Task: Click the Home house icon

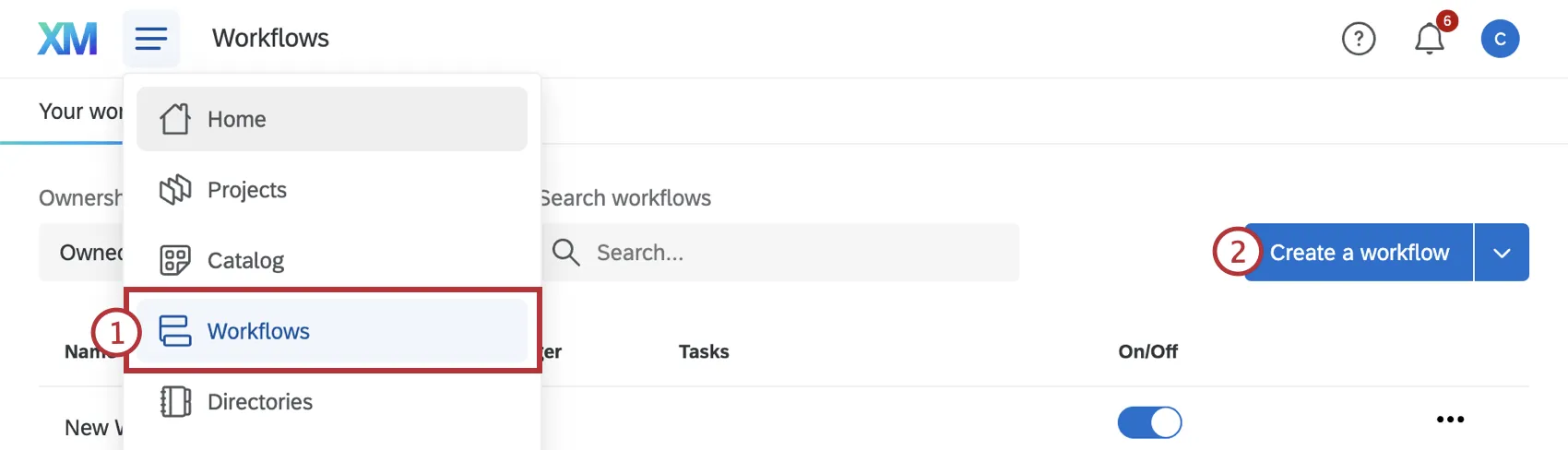Action: (x=175, y=119)
